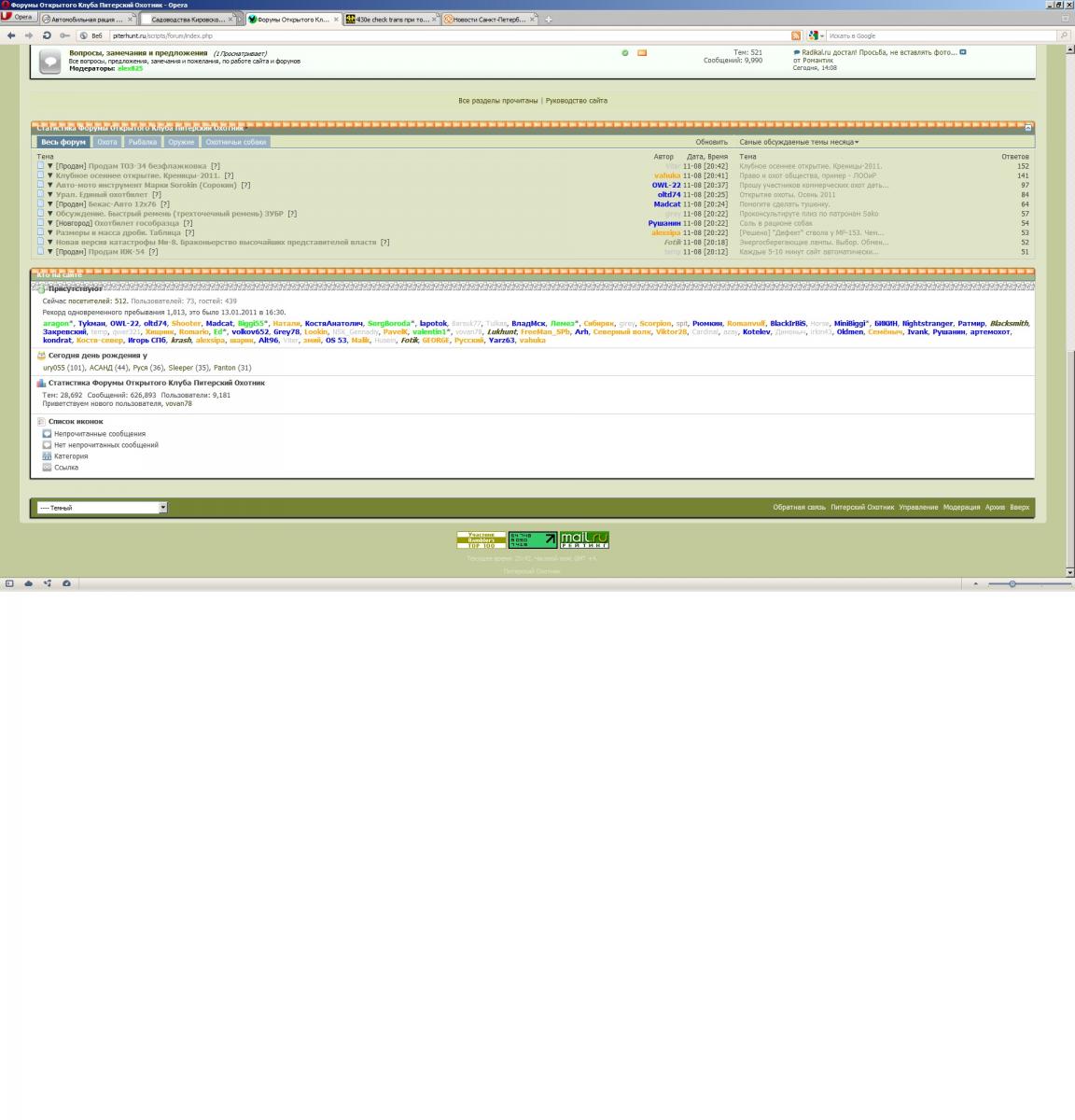Click into the Google search field
1075x1120 pixels.
click(938, 35)
